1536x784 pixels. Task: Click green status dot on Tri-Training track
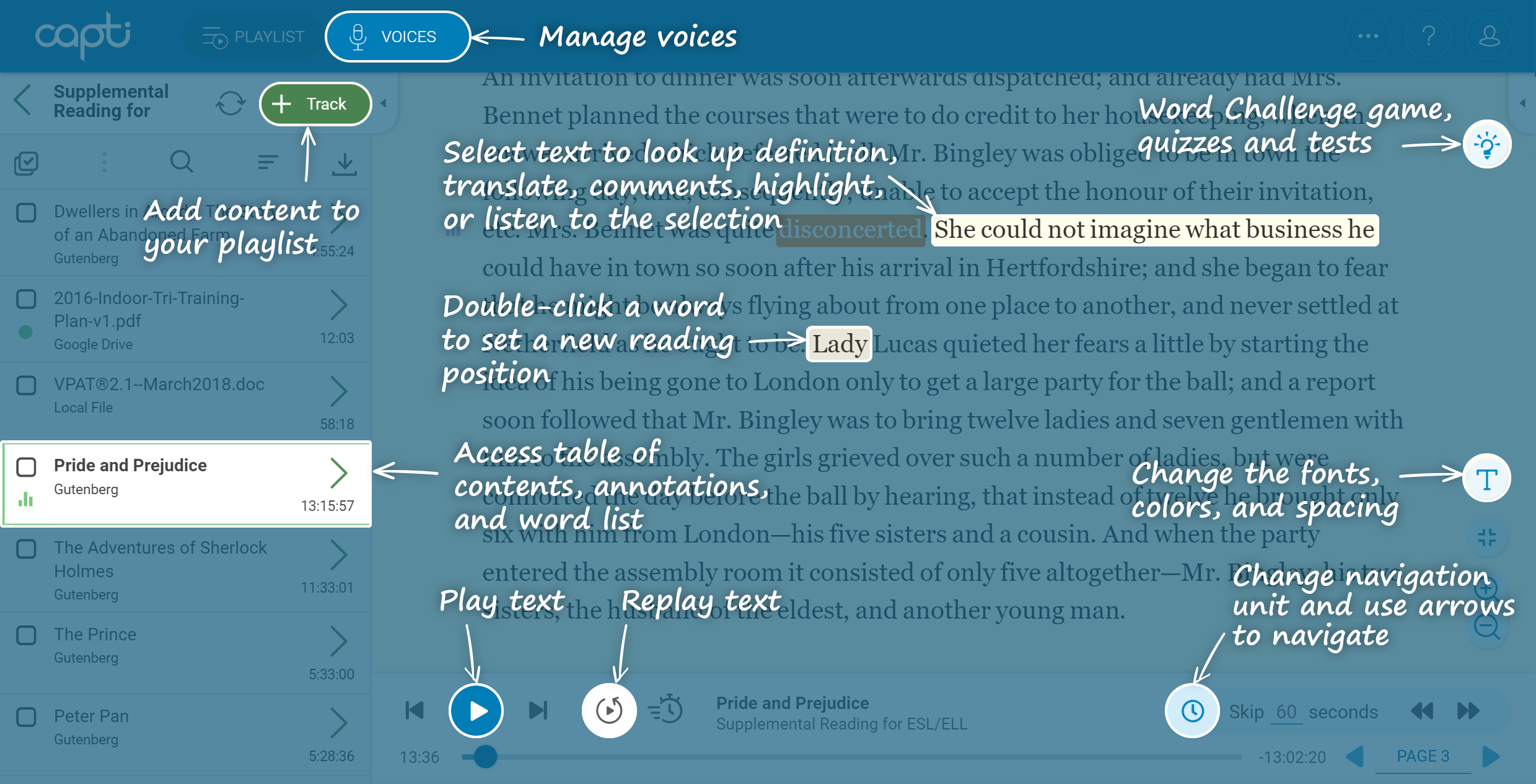25,333
